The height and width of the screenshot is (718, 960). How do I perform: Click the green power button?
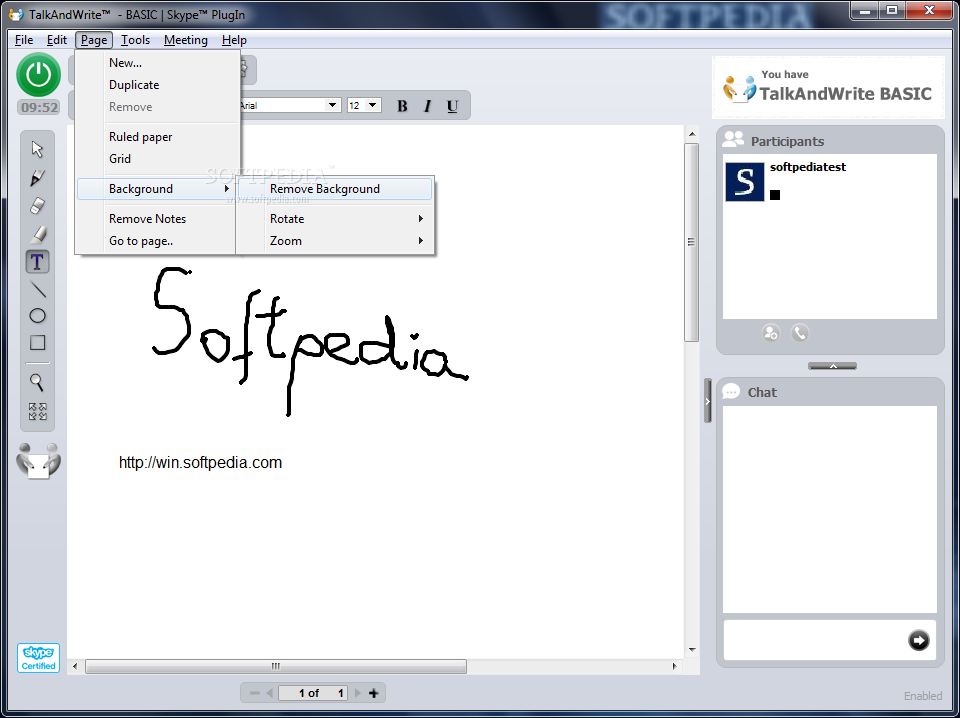point(39,75)
